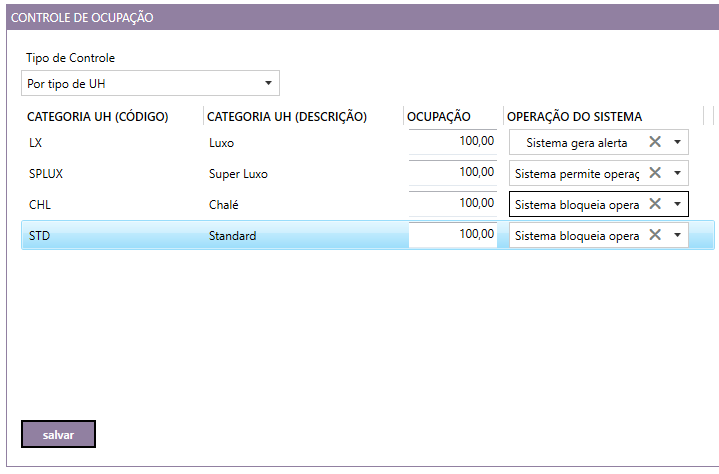Sort by CATEGORIA UH (DESCRIÇÃO) column header

pos(287,117)
